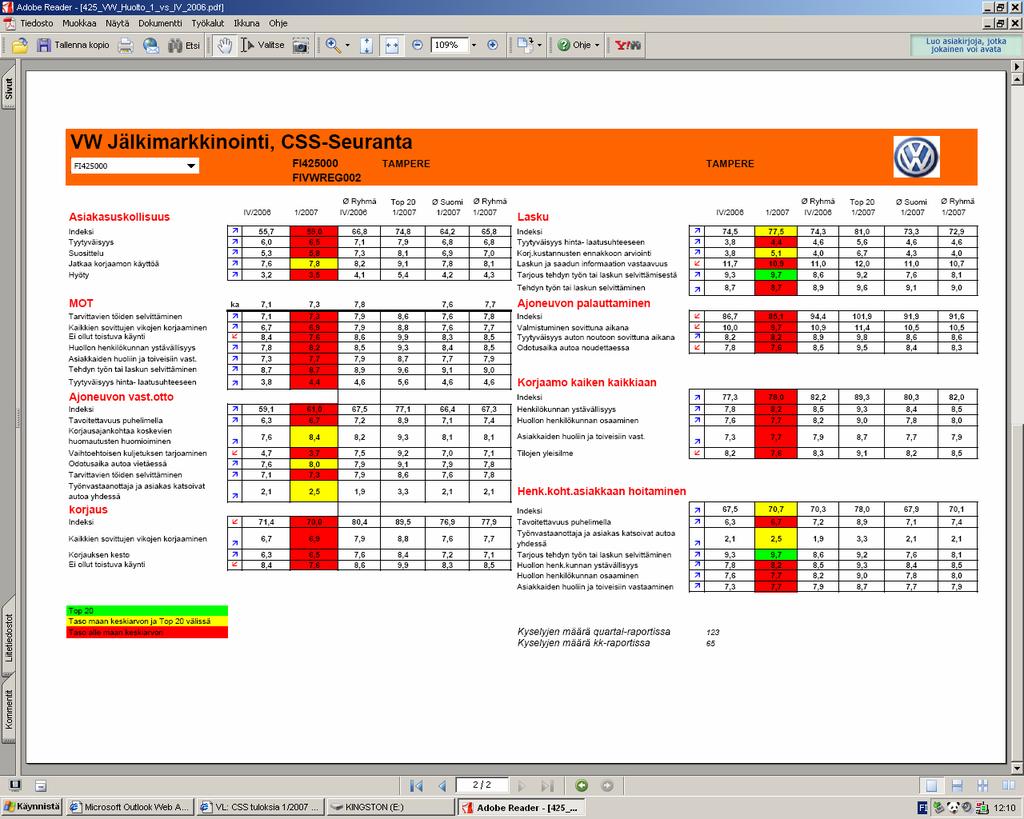Image resolution: width=1024 pixels, height=819 pixels.
Task: Click green Previous View button
Action: (582, 786)
